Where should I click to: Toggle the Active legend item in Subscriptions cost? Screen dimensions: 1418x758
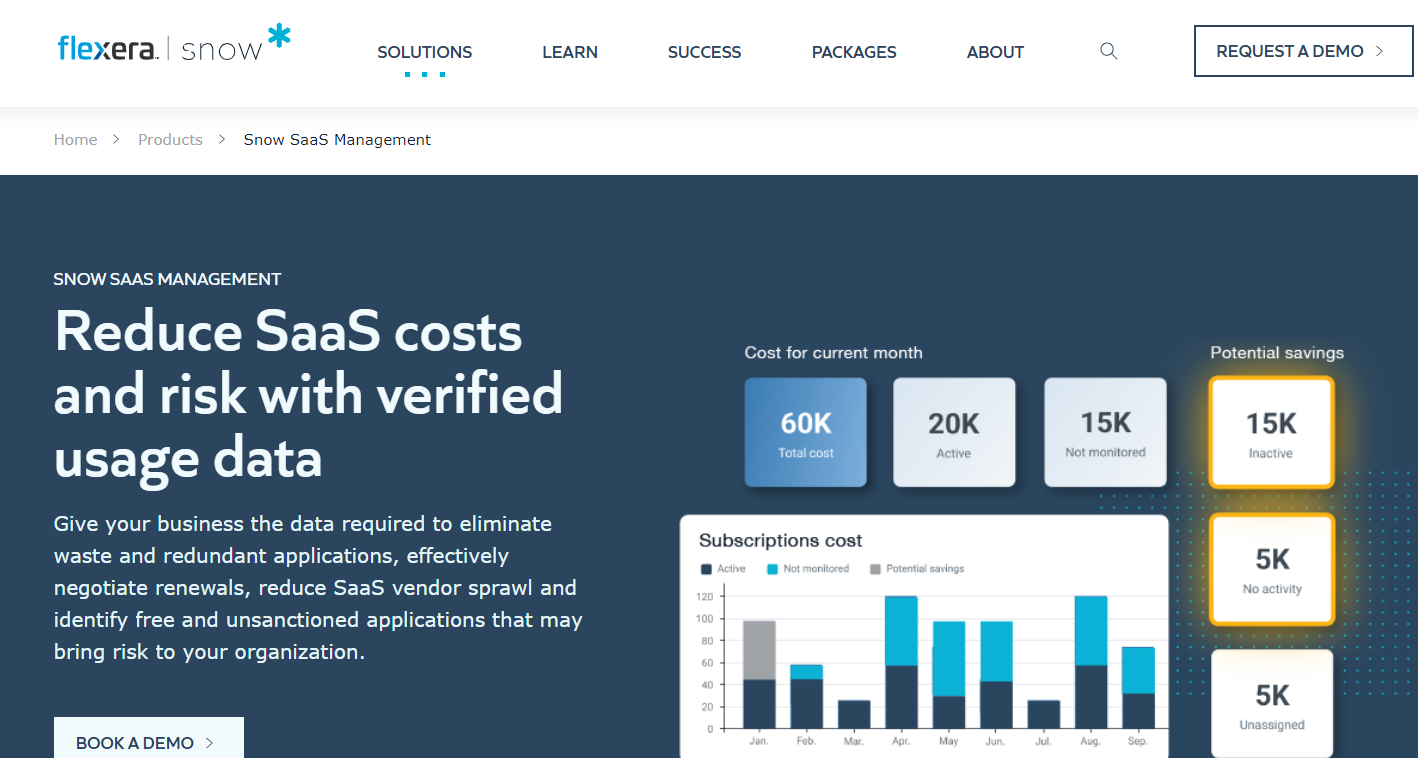[x=727, y=568]
